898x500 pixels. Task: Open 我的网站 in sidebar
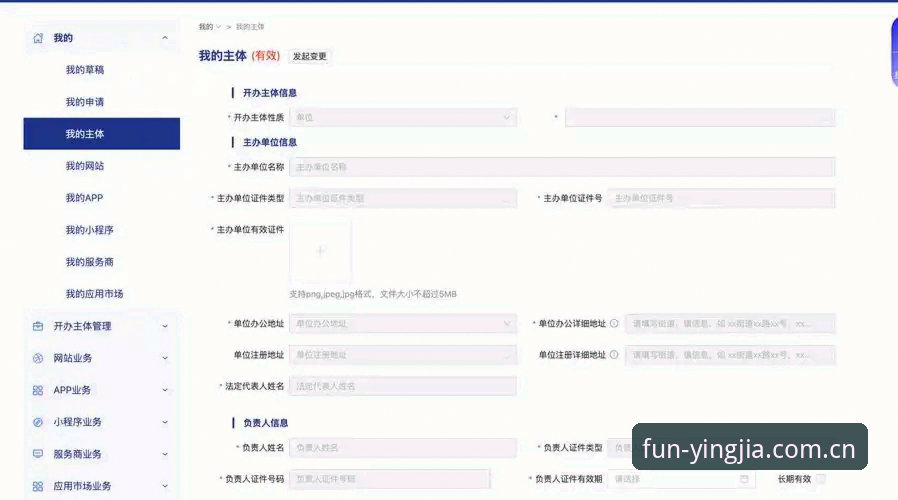pyautogui.click(x=85, y=166)
